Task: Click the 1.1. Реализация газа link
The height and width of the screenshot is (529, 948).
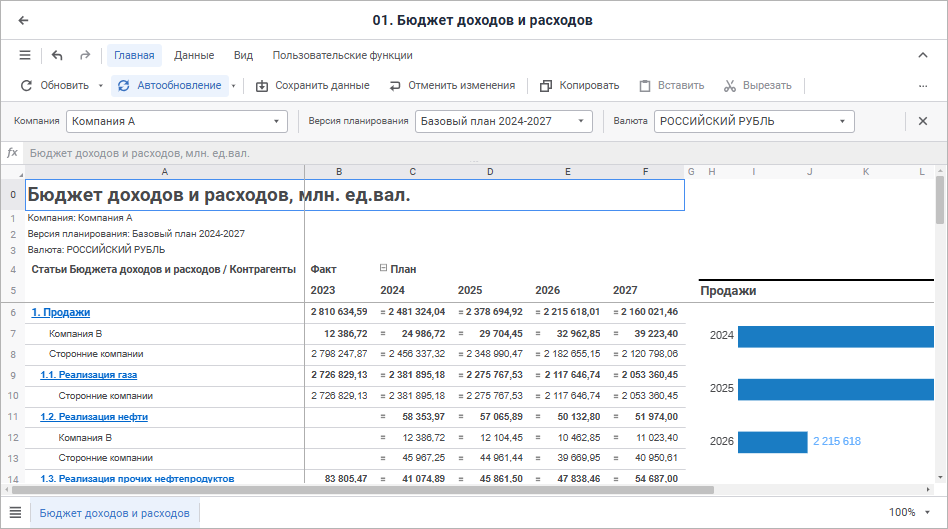Action: (x=88, y=375)
